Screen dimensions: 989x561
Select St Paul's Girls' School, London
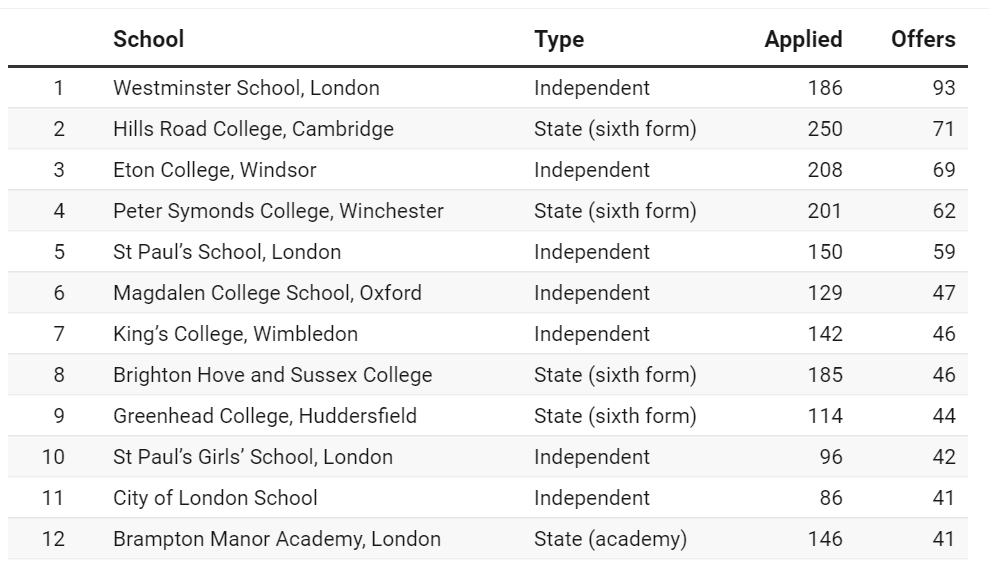[x=253, y=457]
